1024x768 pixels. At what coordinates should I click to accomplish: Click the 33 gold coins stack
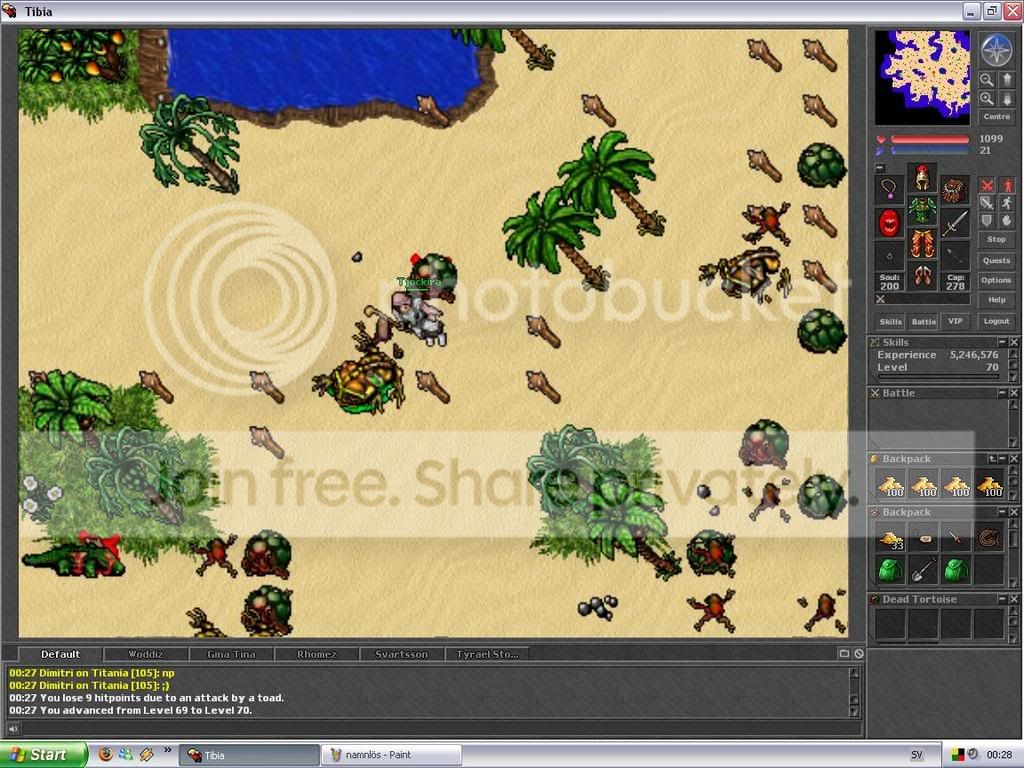890,539
